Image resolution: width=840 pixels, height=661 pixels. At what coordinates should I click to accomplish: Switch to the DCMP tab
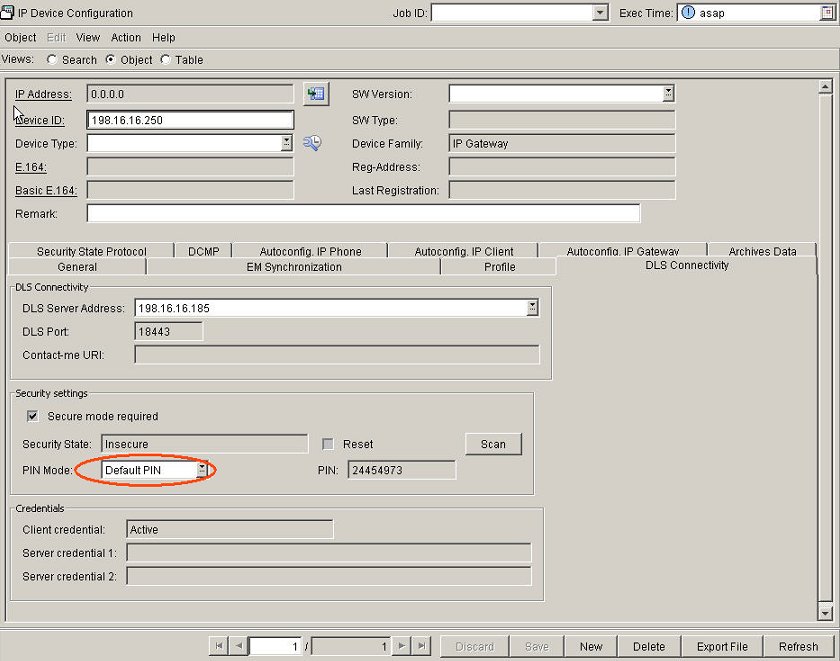tap(204, 251)
